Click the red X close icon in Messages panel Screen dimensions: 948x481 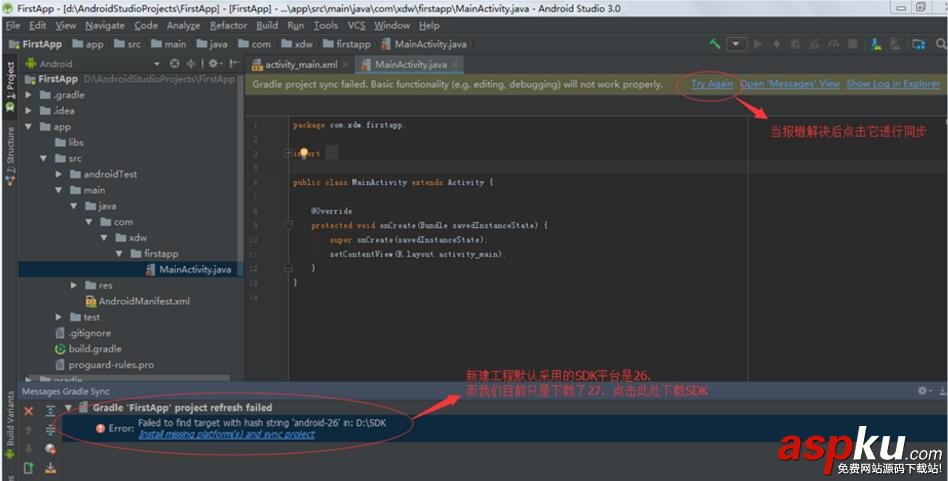pyautogui.click(x=28, y=411)
